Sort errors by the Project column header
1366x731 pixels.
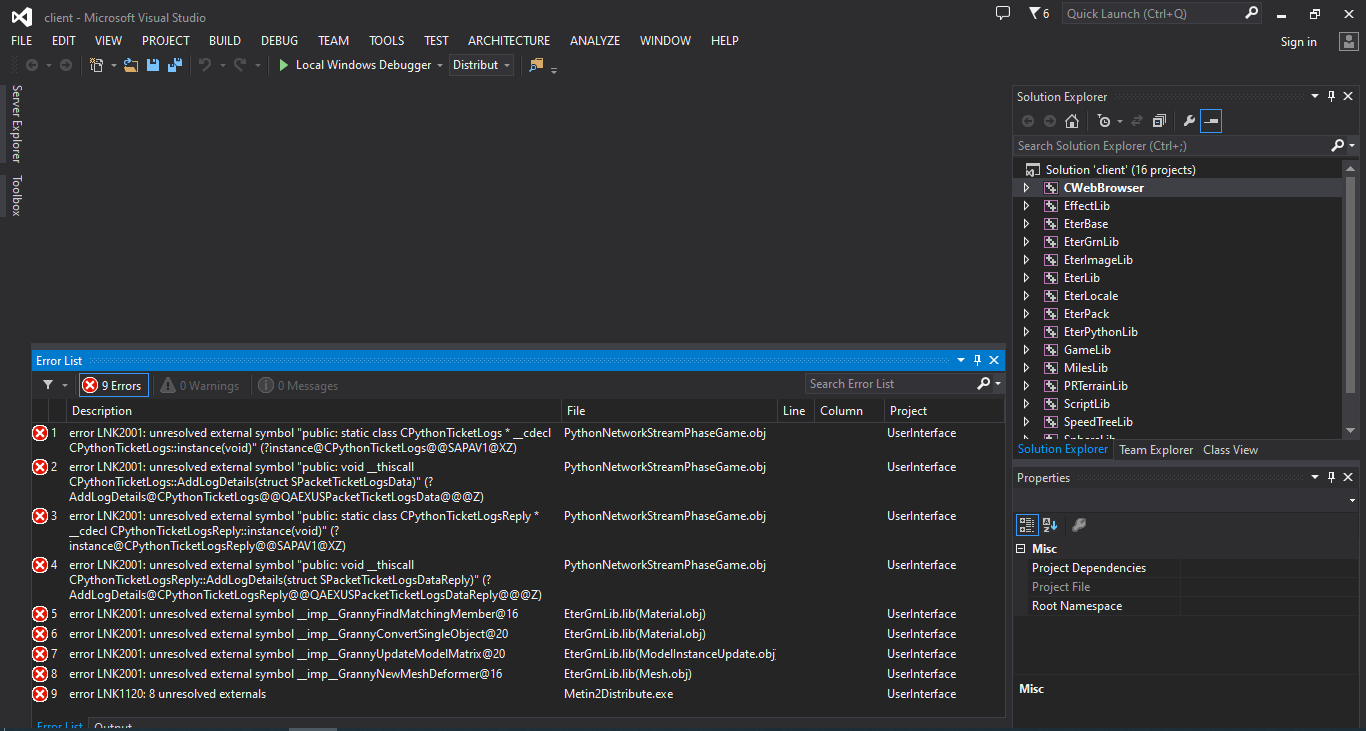(943, 411)
